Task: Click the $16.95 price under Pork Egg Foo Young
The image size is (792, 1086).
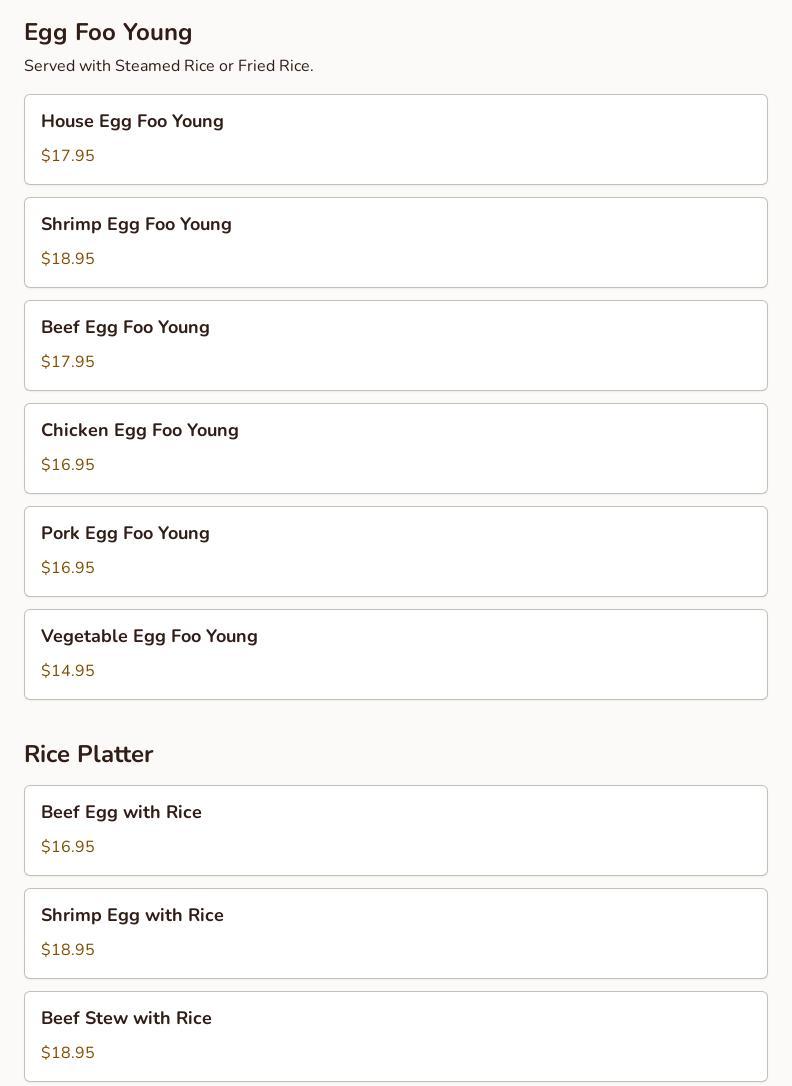Action: (68, 568)
